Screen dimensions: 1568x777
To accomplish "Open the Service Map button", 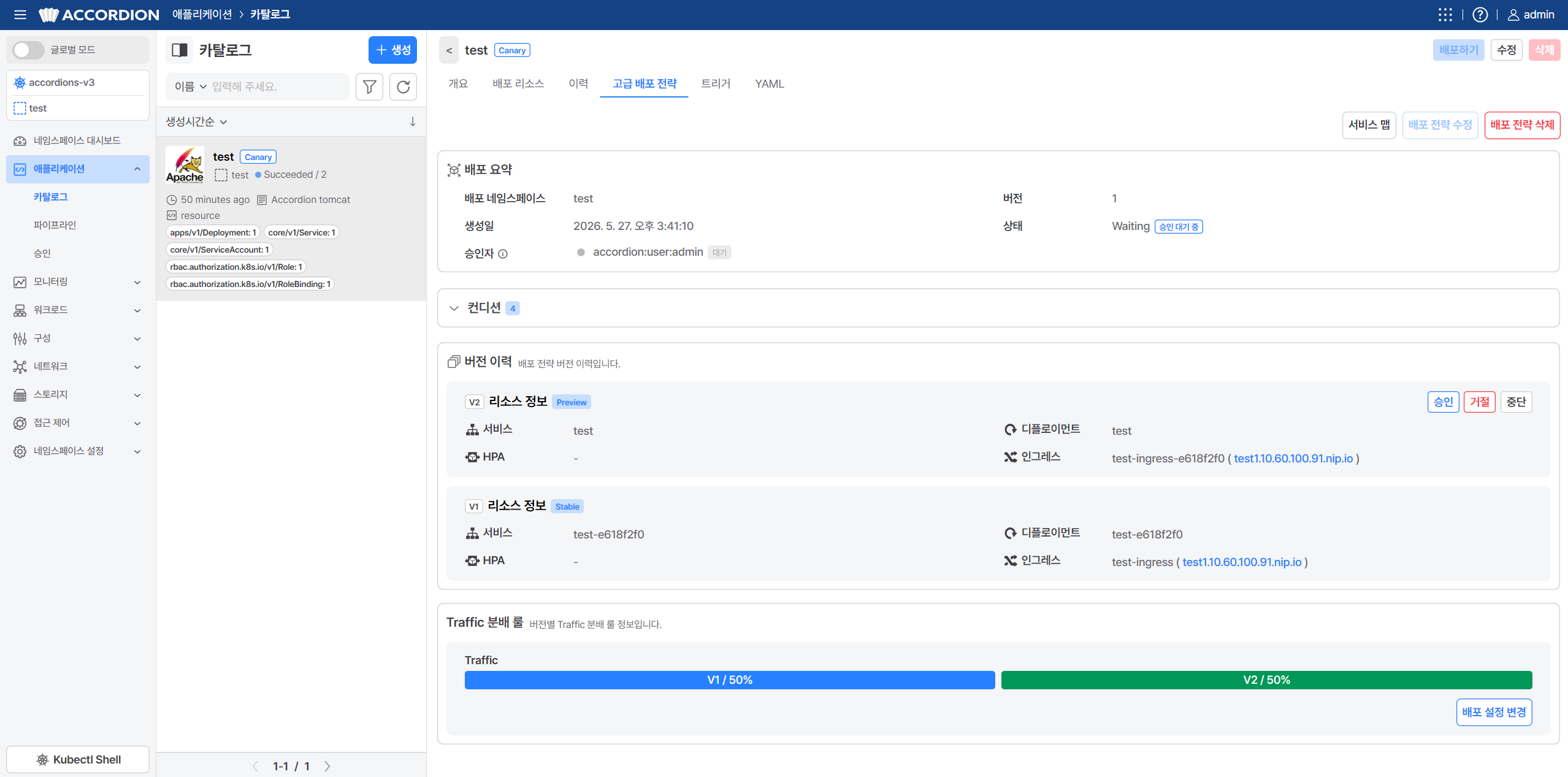I will click(1369, 124).
